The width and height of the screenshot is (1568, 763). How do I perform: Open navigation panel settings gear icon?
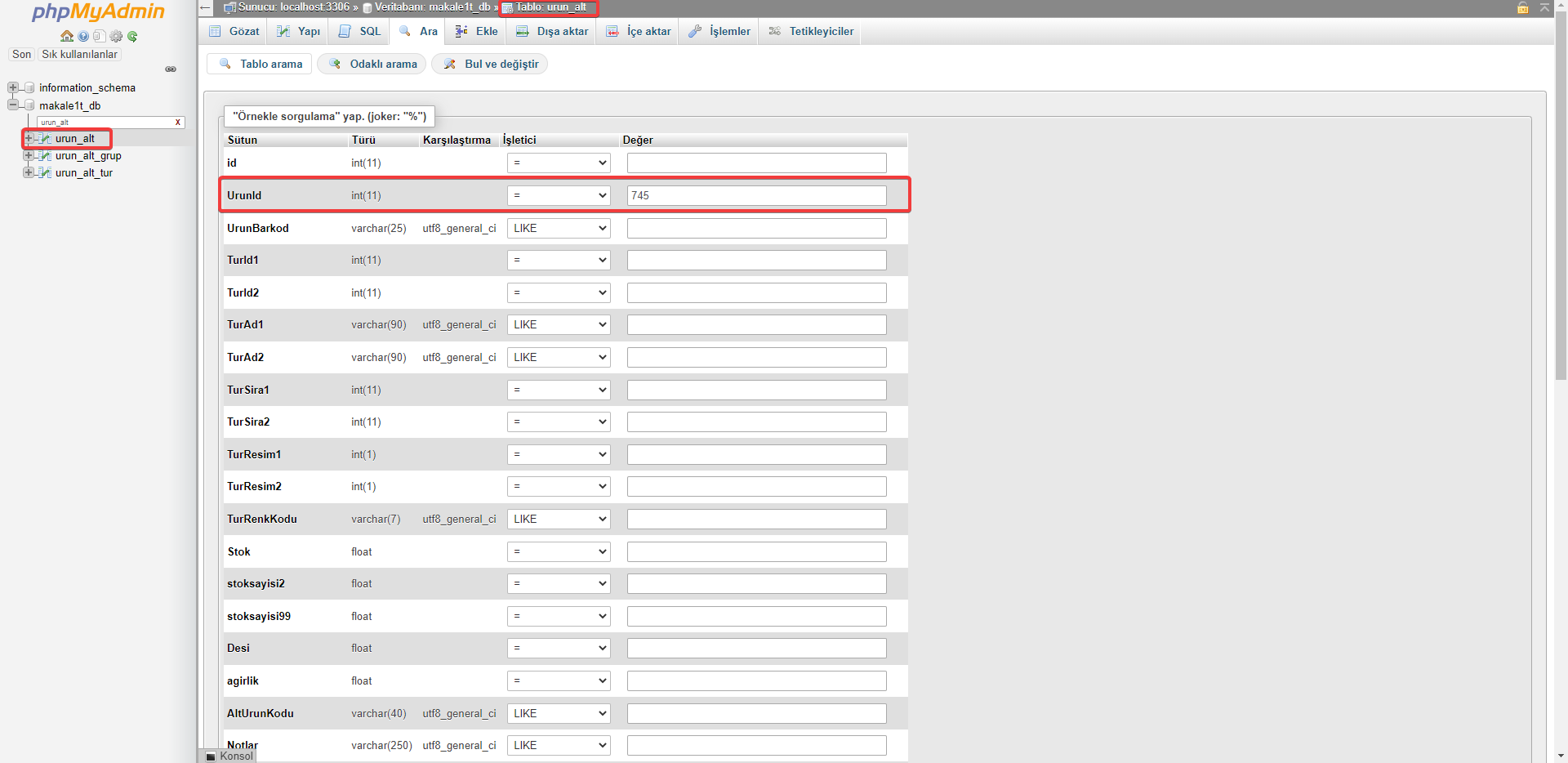click(116, 36)
